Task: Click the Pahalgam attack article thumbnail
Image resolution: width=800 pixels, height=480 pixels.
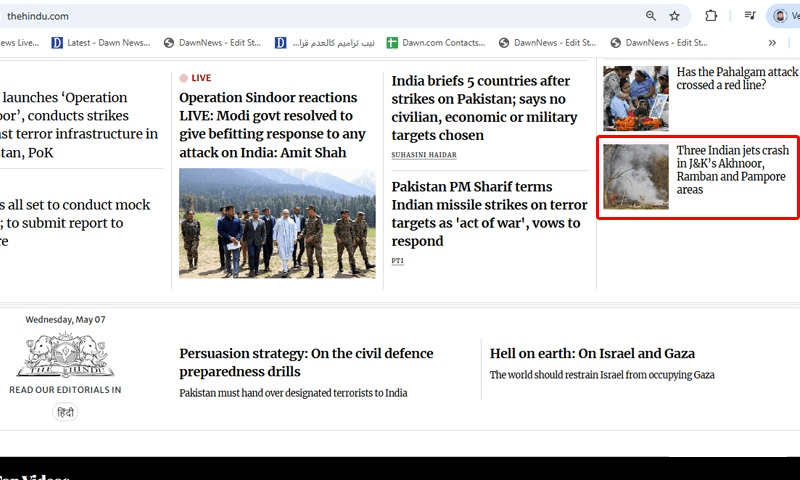Action: (x=636, y=98)
